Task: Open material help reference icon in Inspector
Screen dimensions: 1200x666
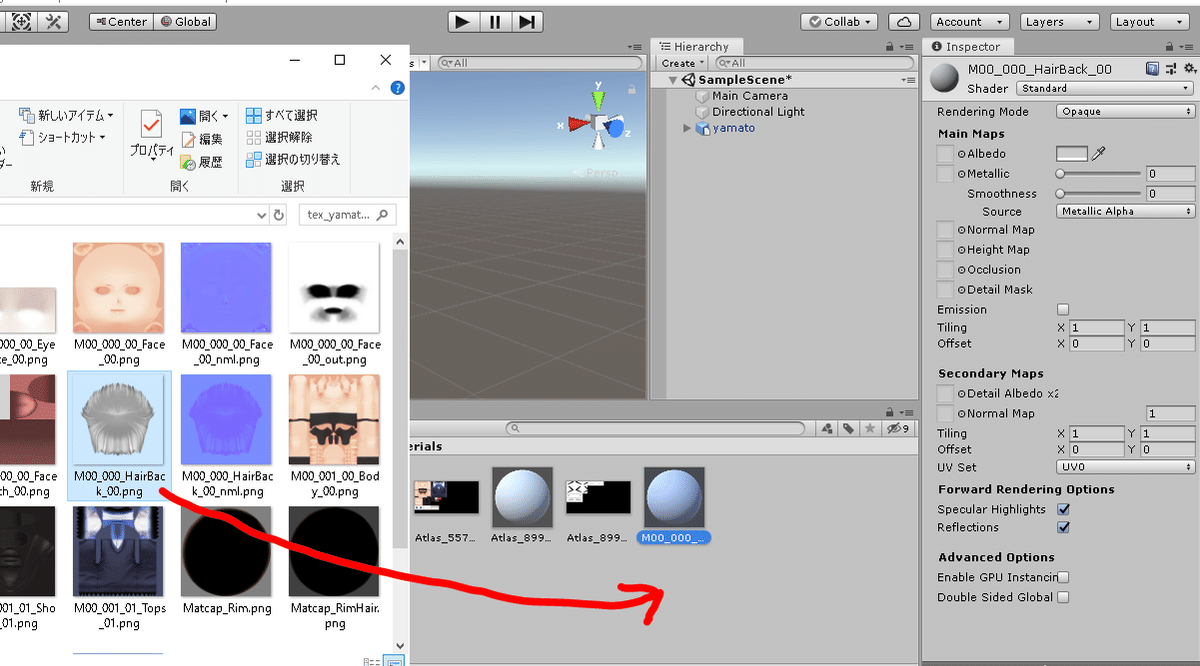Action: [x=1152, y=69]
